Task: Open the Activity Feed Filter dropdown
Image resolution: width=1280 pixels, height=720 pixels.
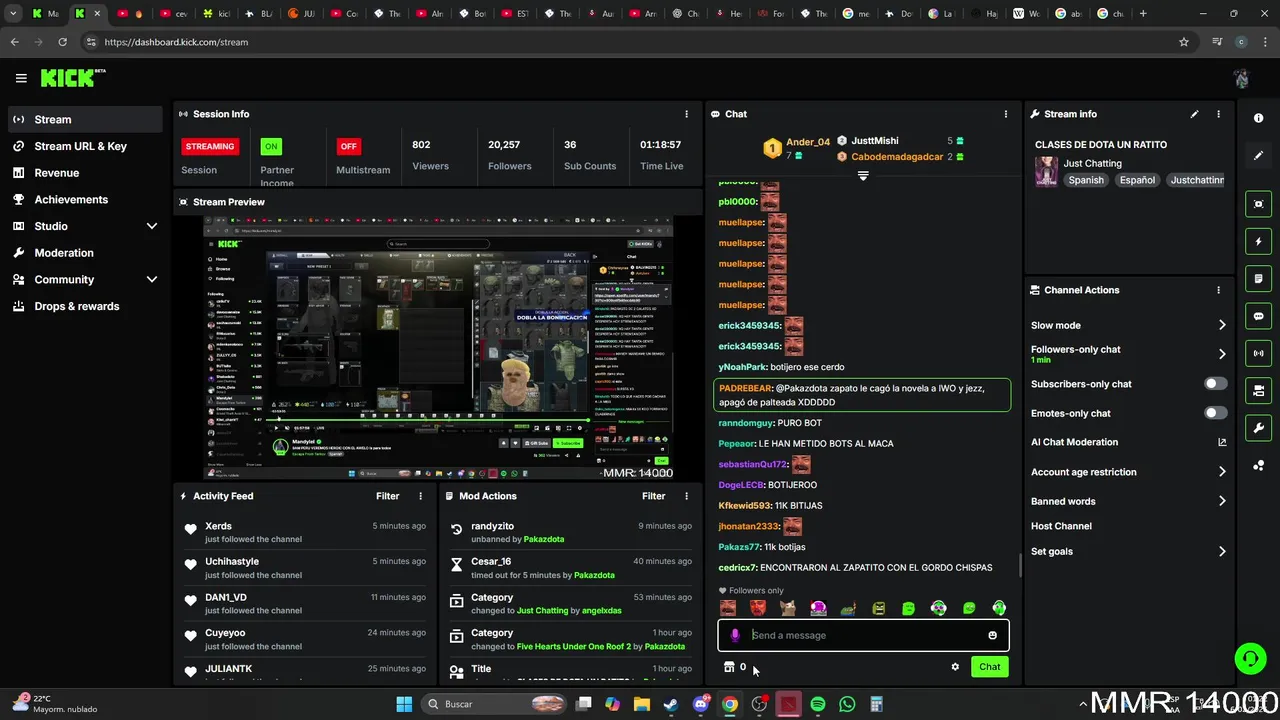Action: point(387,496)
